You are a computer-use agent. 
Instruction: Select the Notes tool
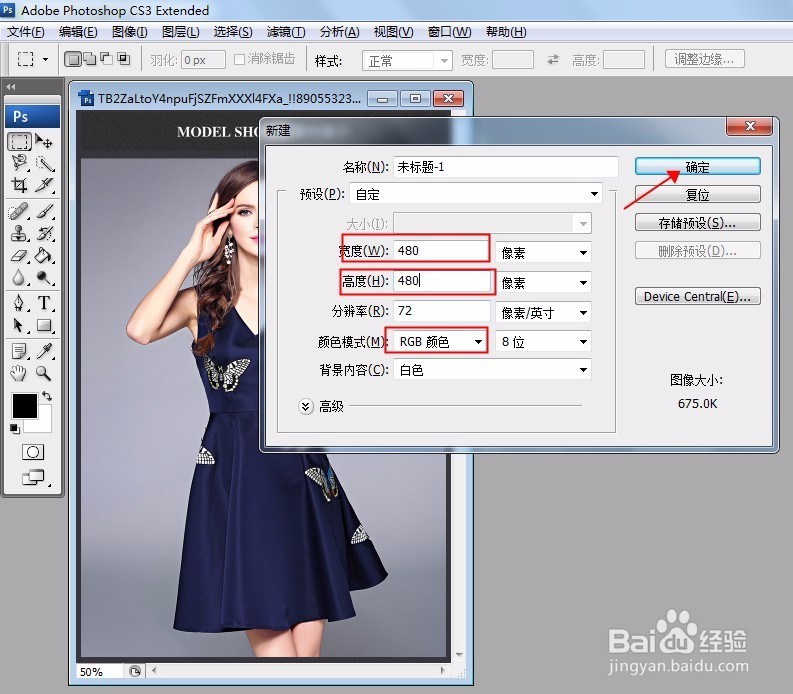[x=19, y=351]
